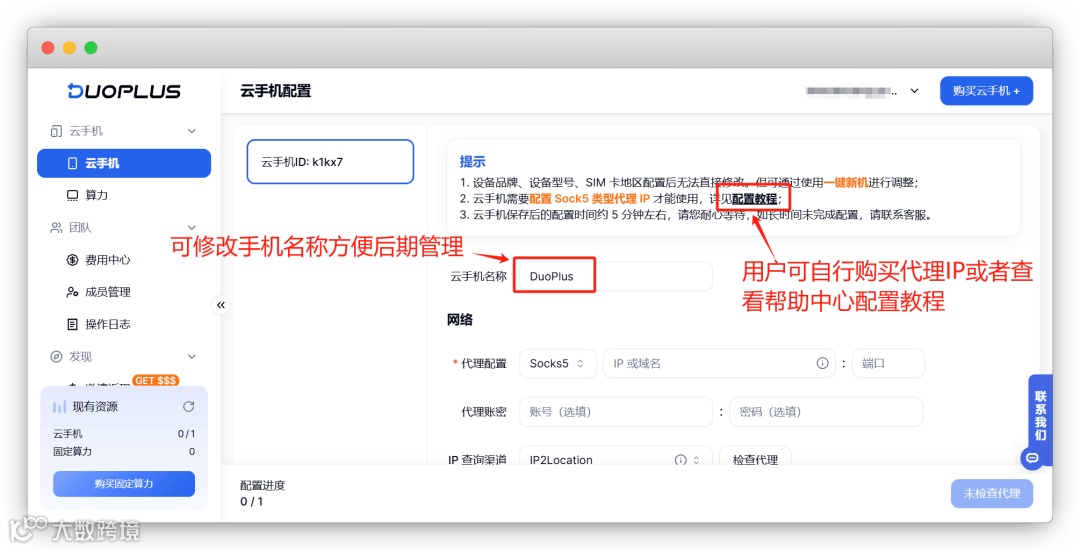
Task: Click the 费用中心 dollar icon
Action: point(72,260)
